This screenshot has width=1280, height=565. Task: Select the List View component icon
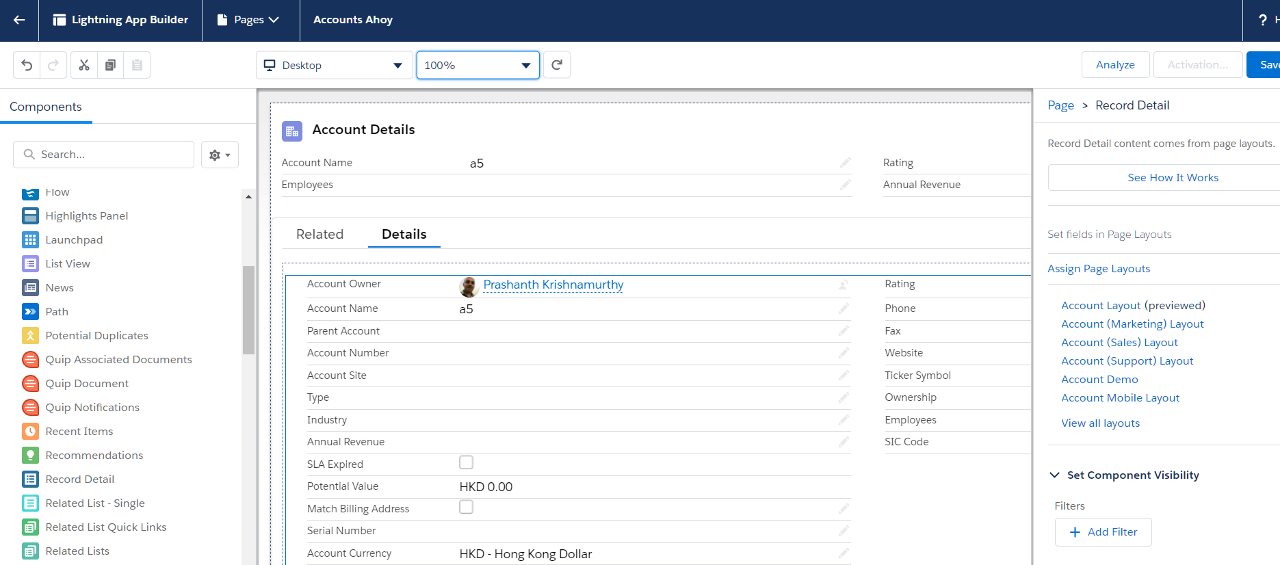(30, 264)
